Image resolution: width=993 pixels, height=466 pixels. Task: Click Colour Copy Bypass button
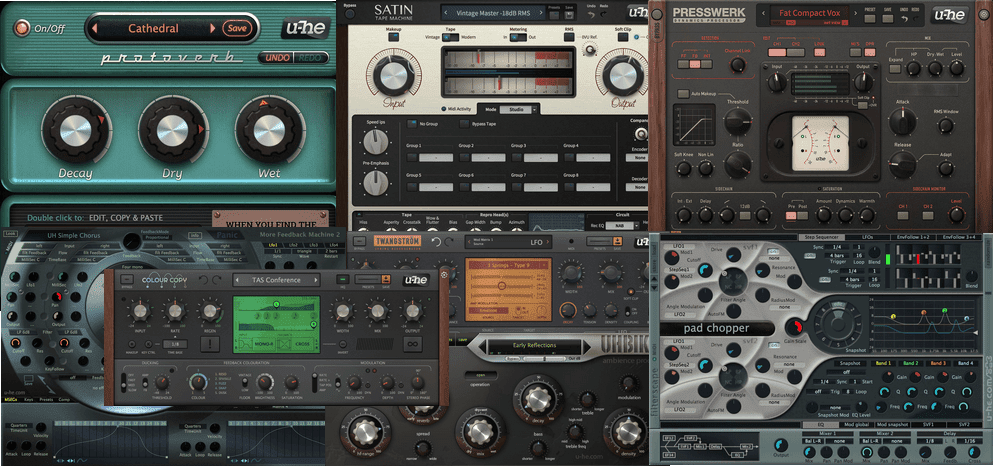coord(127,279)
